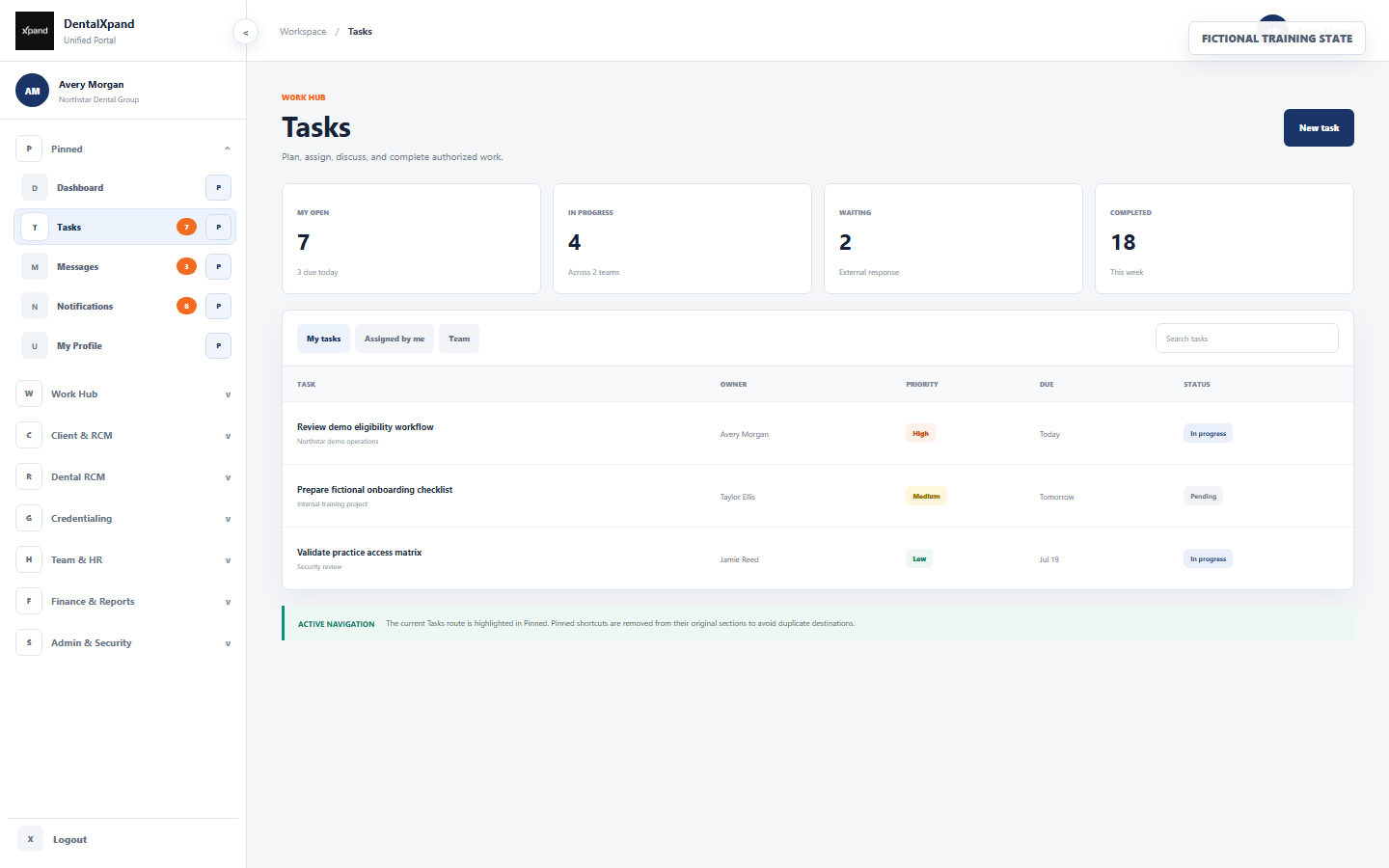Unpin My Profile using its pin toggle
Image resolution: width=1389 pixels, height=868 pixels.
pos(219,346)
